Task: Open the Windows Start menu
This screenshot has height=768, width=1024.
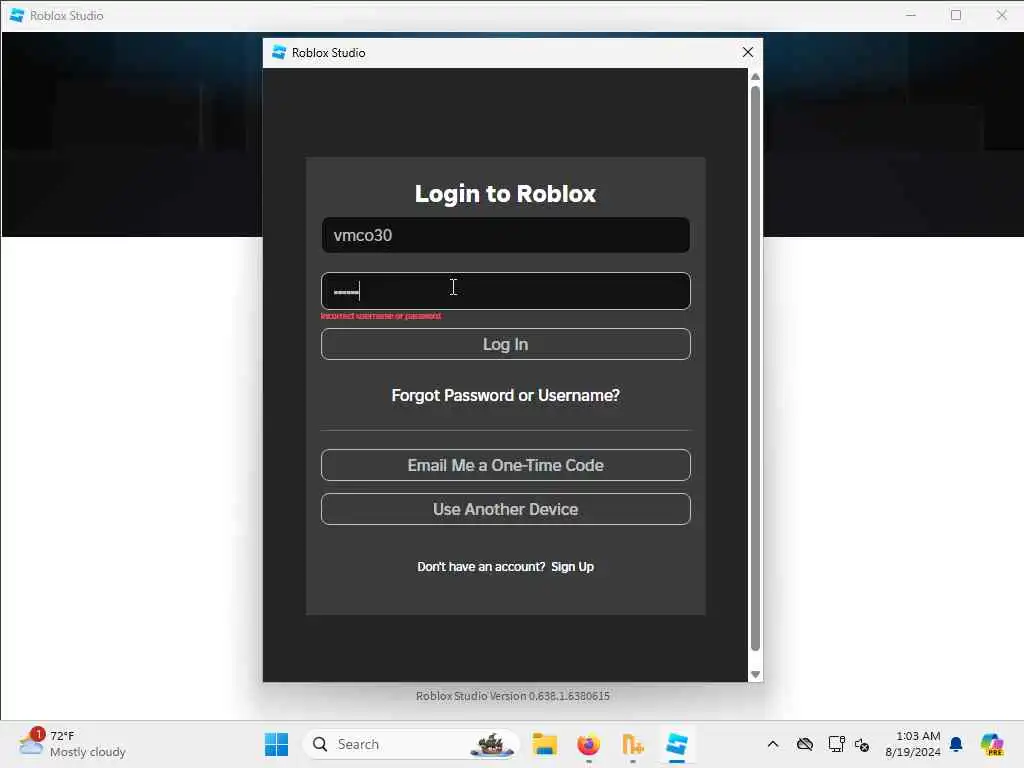Action: (276, 744)
